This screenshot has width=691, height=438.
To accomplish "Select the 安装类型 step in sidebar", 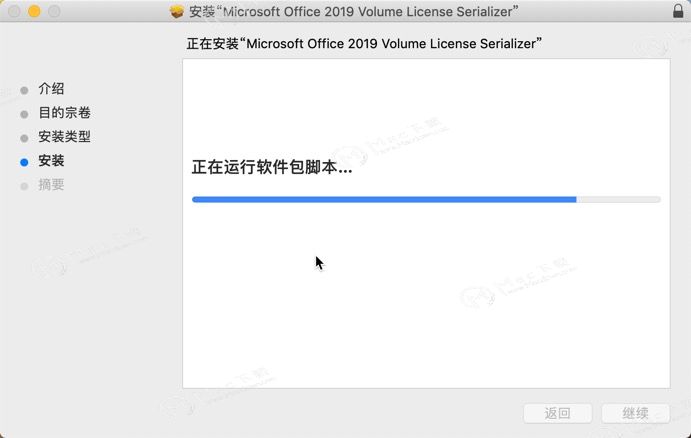I will [64, 137].
